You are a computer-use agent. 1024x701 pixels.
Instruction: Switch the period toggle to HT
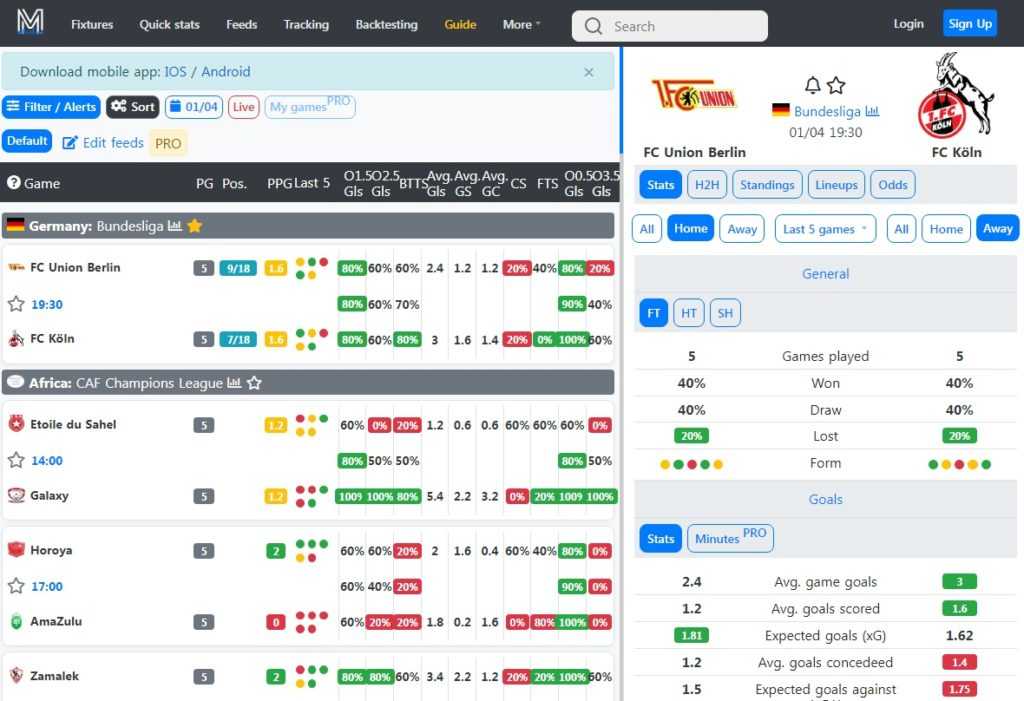tap(688, 313)
